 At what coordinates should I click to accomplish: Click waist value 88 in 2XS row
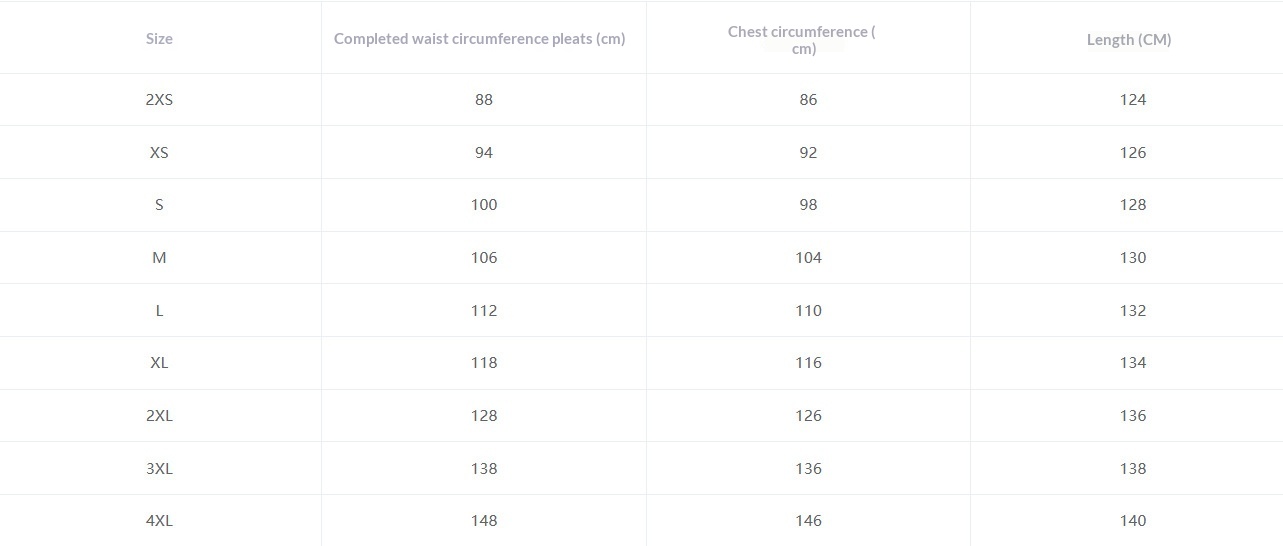484,100
